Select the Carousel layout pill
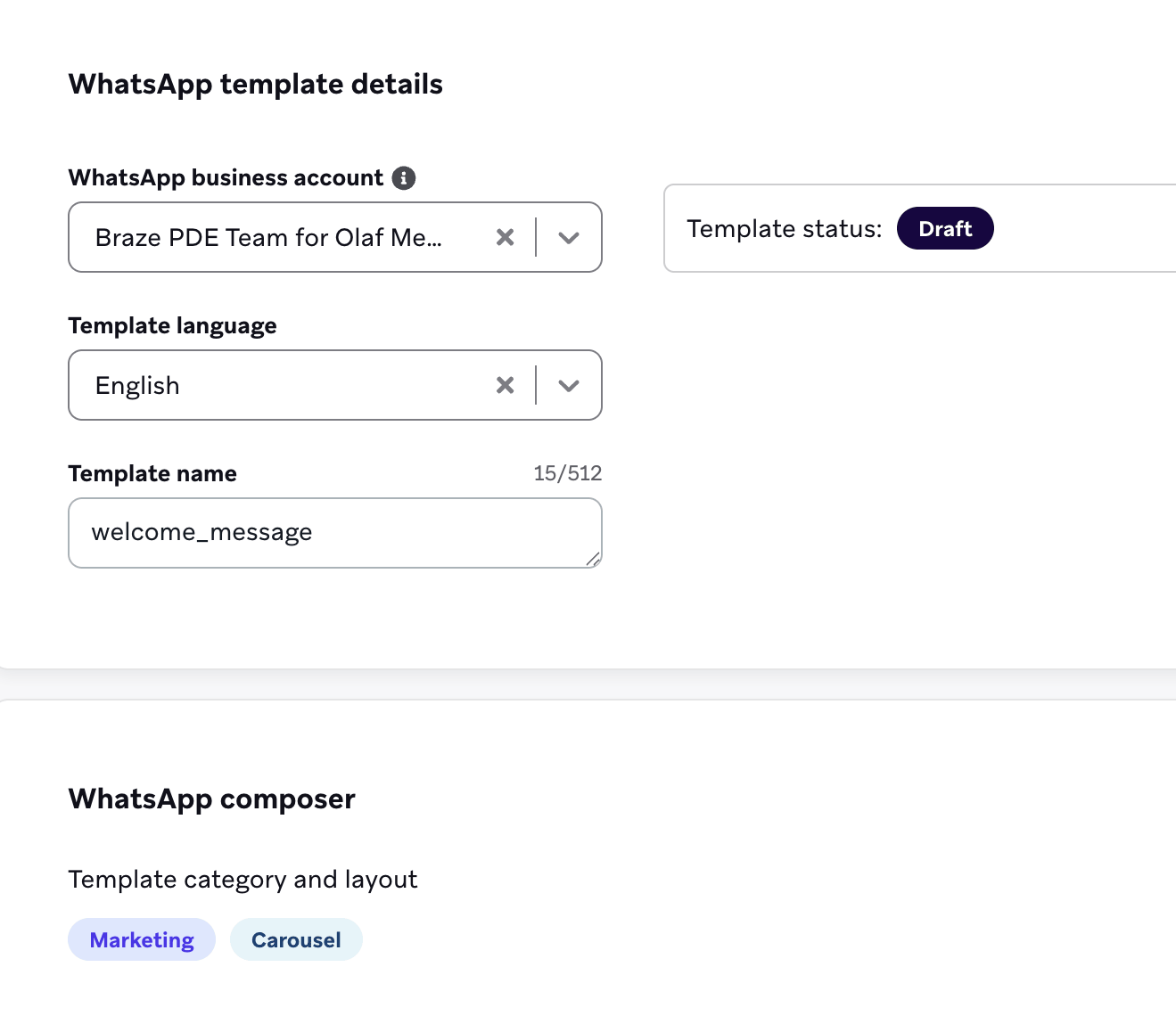1176x1016 pixels. (x=296, y=939)
